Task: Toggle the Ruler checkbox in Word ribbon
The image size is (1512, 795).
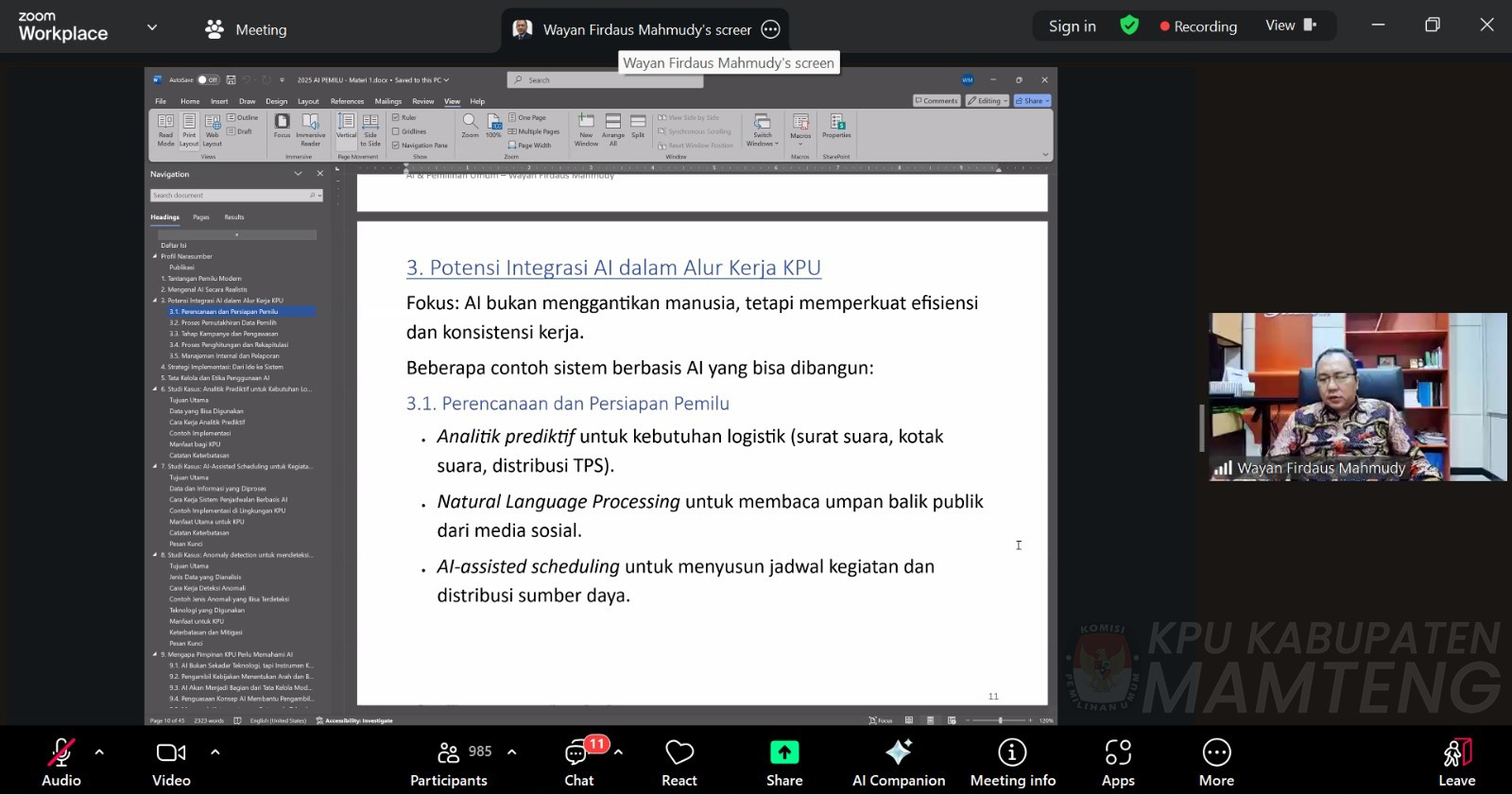Action: (396, 118)
